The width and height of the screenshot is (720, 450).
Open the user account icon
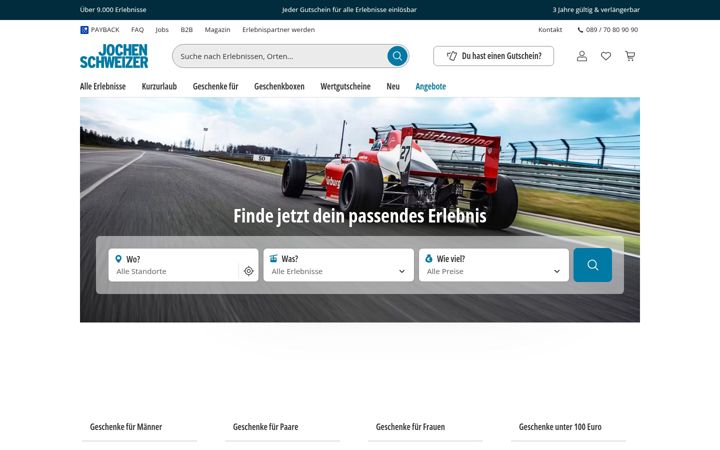[582, 56]
